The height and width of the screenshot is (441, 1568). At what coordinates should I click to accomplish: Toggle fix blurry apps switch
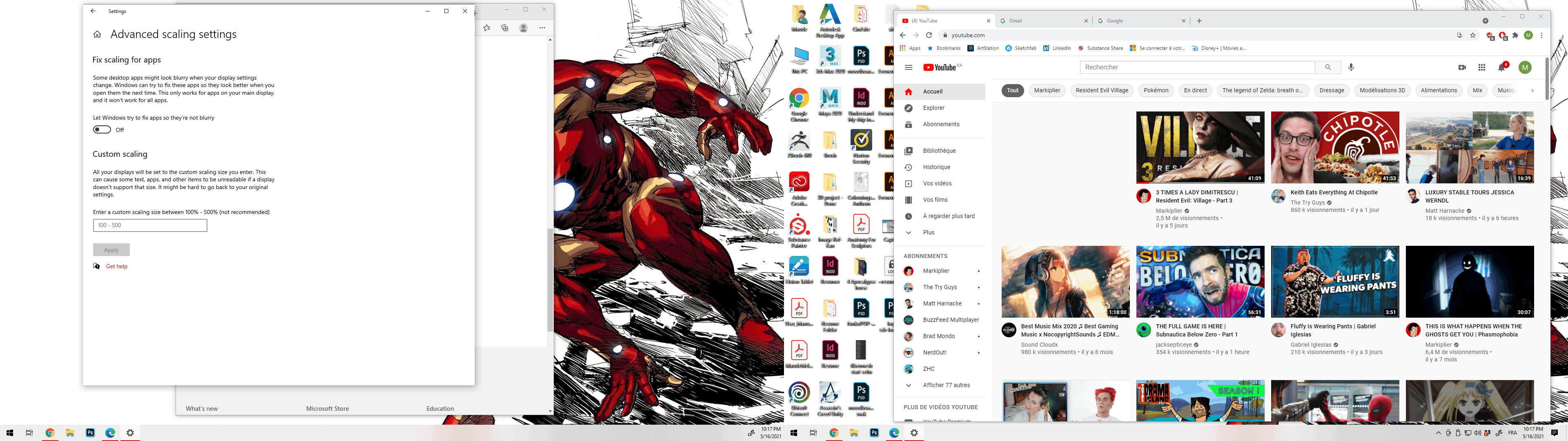pos(102,130)
